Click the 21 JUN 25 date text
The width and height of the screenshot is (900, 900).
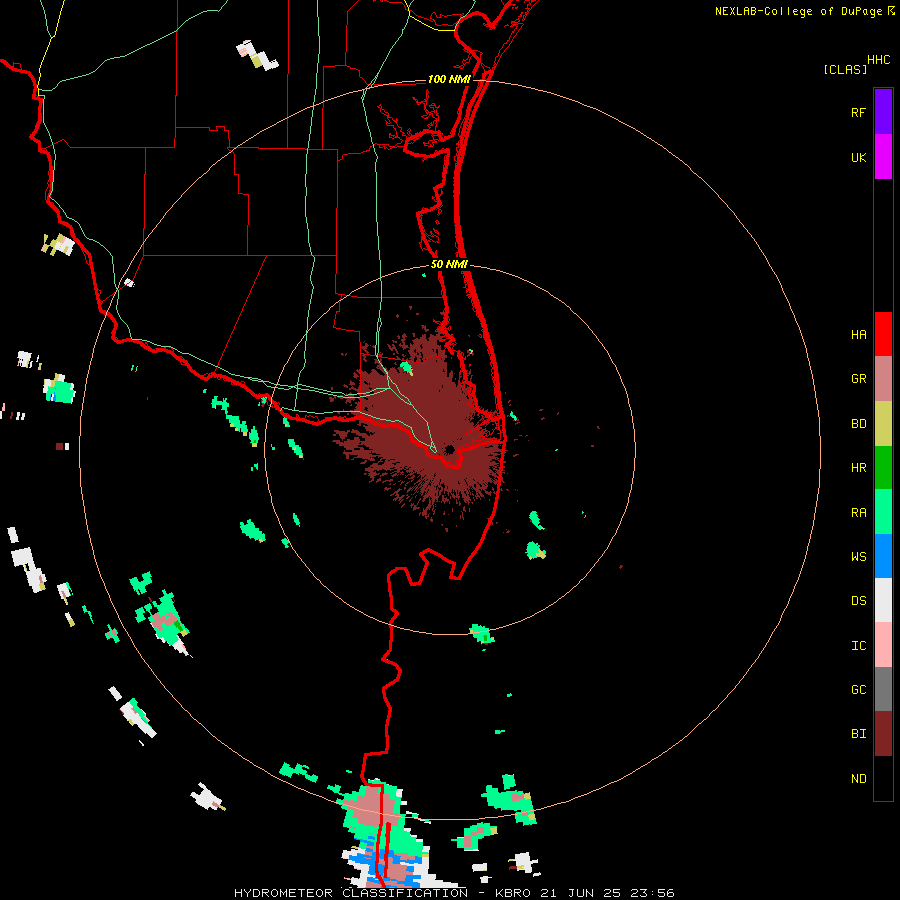pyautogui.click(x=583, y=893)
